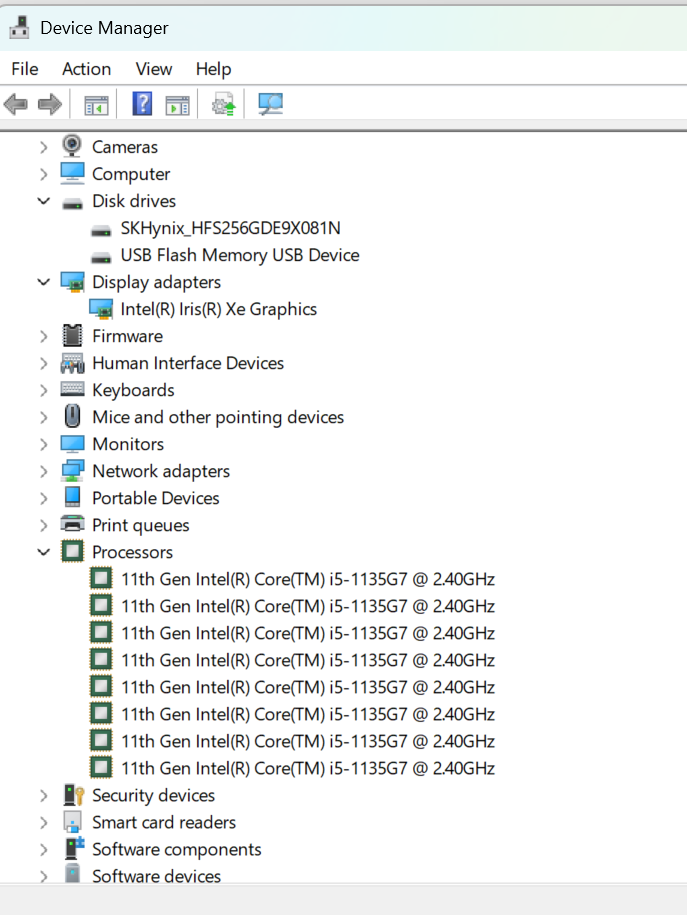This screenshot has height=915, width=687.
Task: Expand the Monitors category
Action: click(x=44, y=444)
